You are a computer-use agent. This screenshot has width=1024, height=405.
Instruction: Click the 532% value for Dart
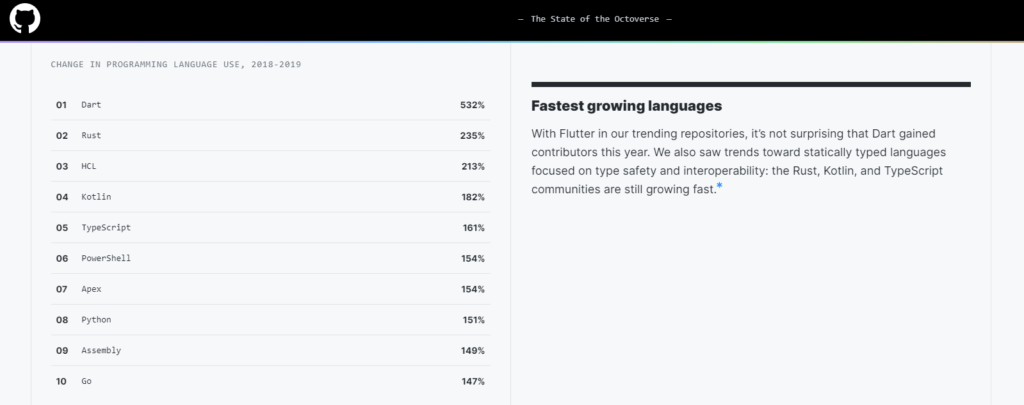click(x=472, y=105)
